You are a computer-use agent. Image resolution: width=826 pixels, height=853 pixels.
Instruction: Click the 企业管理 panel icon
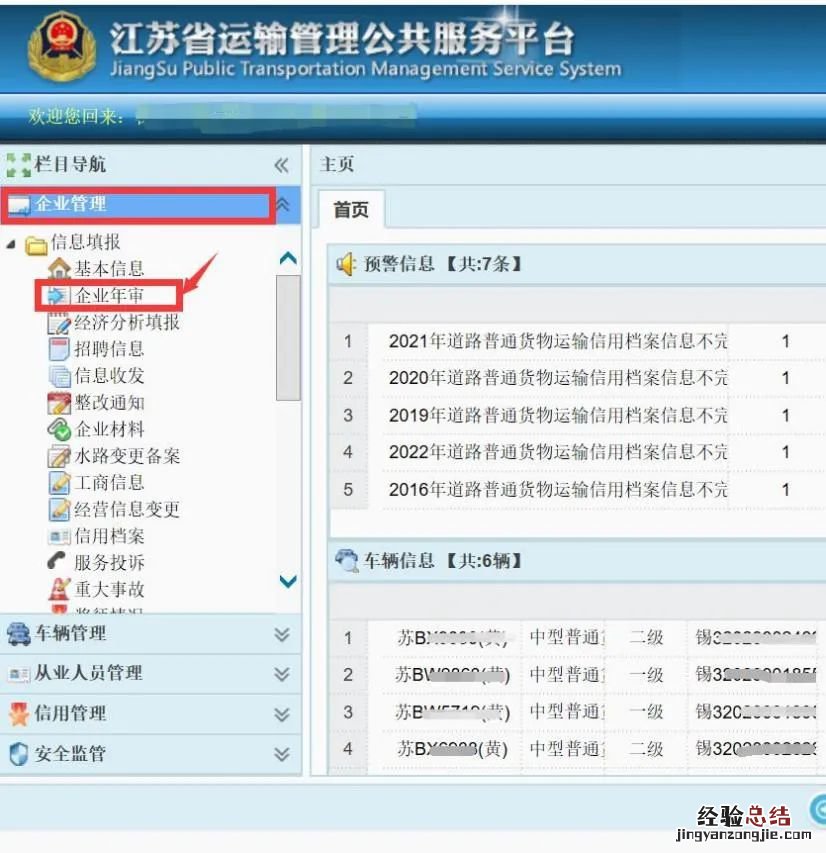pos(18,206)
